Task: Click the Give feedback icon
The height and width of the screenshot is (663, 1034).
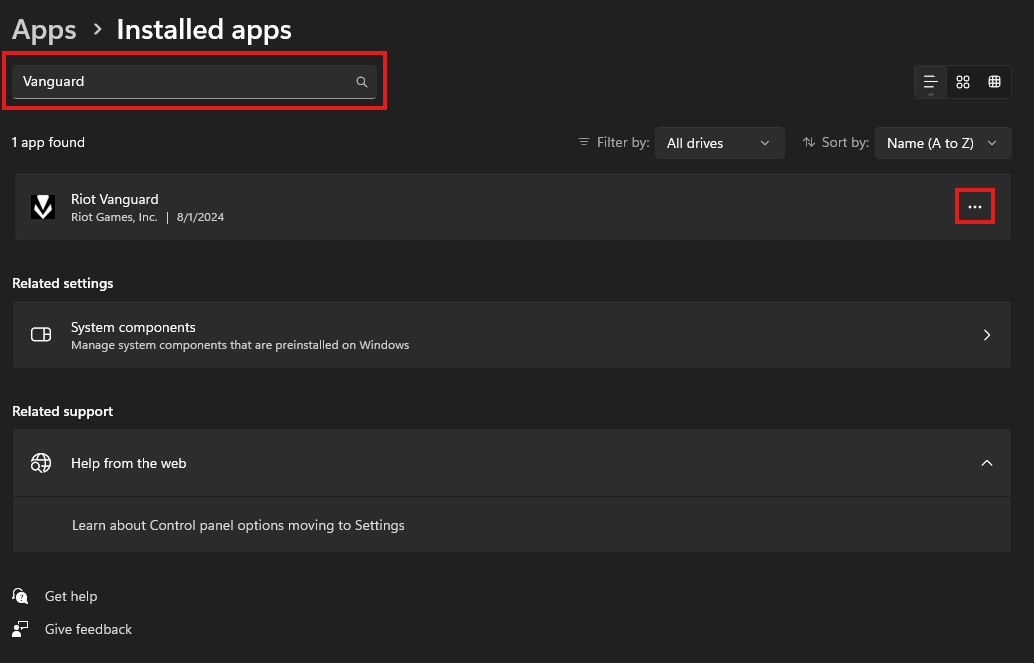Action: pos(20,629)
